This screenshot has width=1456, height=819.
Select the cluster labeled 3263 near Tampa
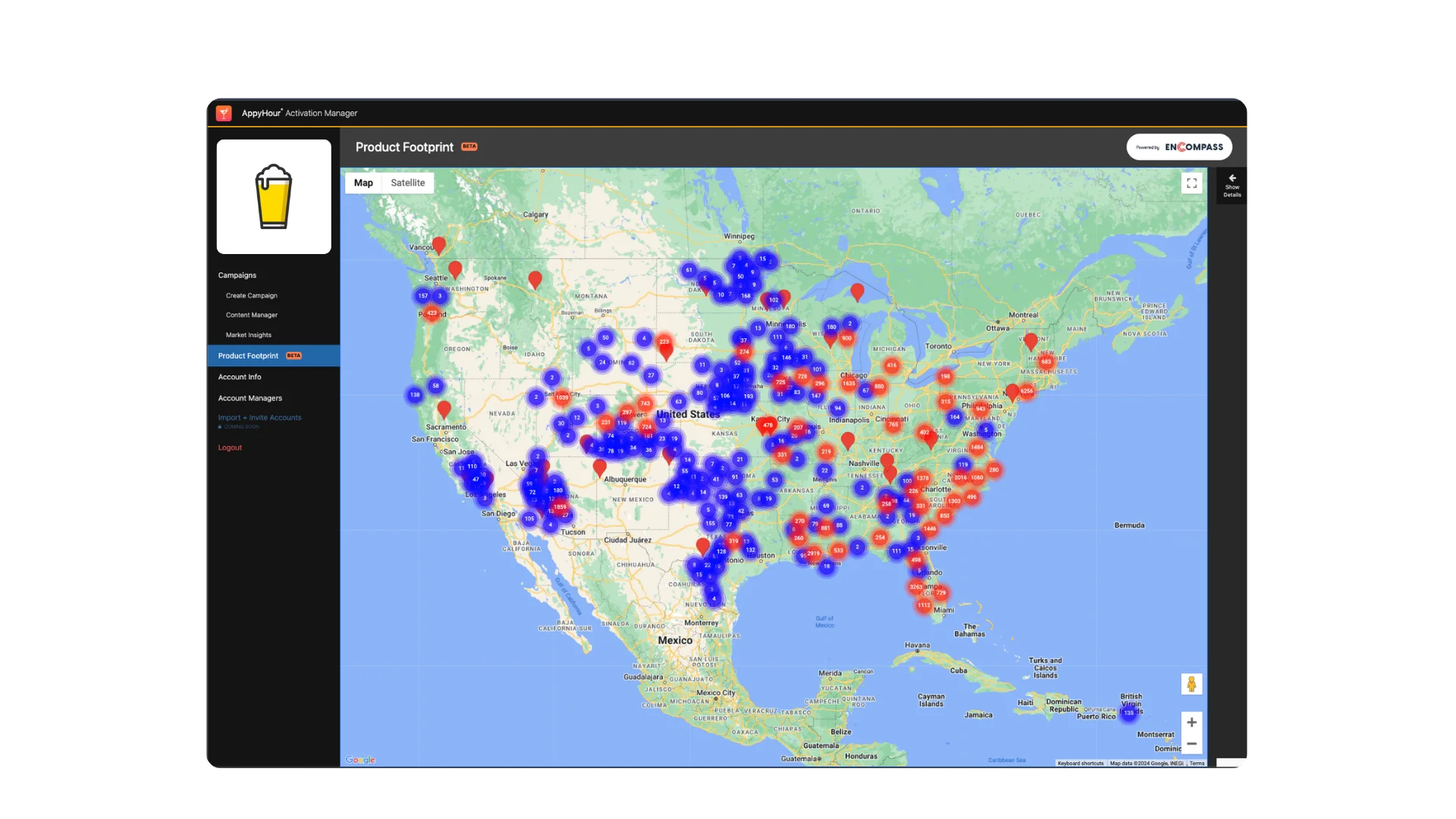[915, 586]
